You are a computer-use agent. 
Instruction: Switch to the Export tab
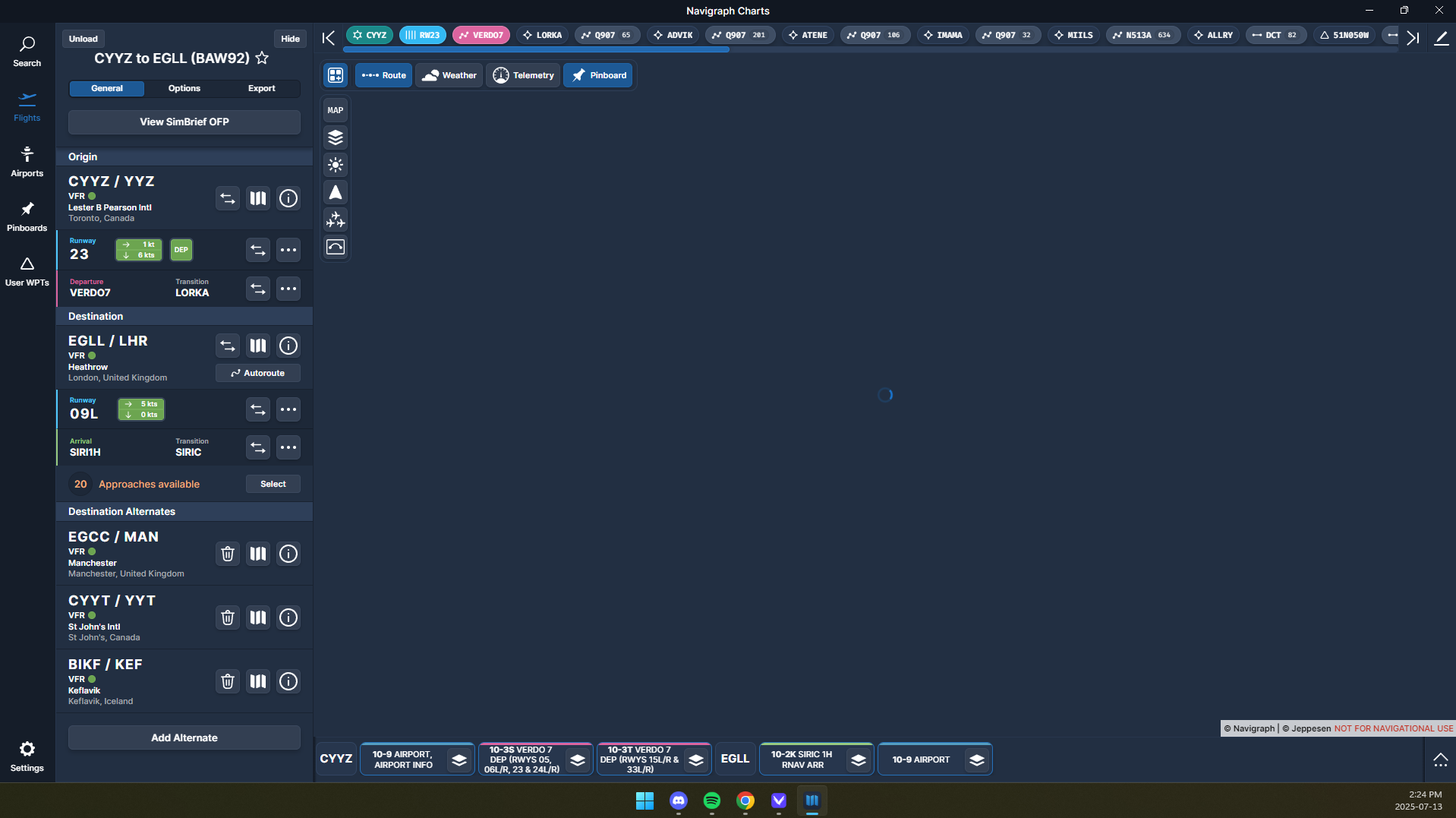(x=262, y=88)
